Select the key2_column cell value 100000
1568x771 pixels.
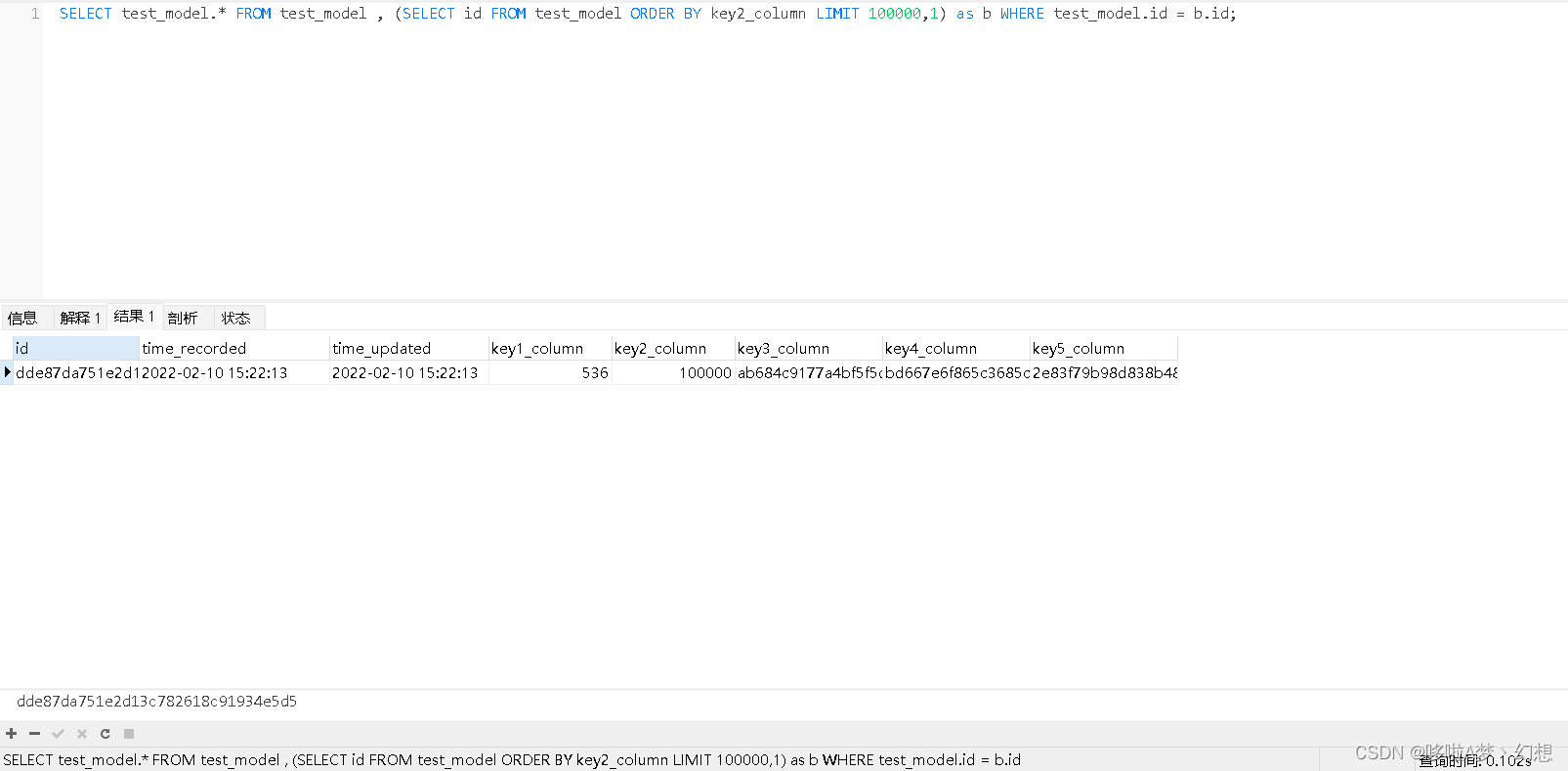tap(673, 372)
